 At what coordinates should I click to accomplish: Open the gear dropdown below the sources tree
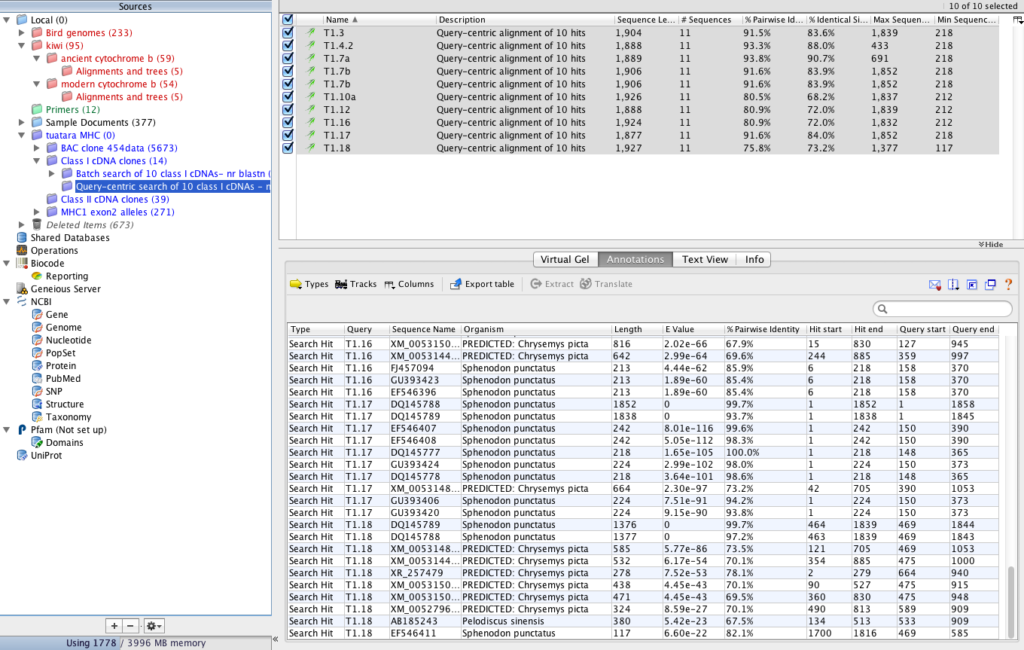click(x=152, y=625)
